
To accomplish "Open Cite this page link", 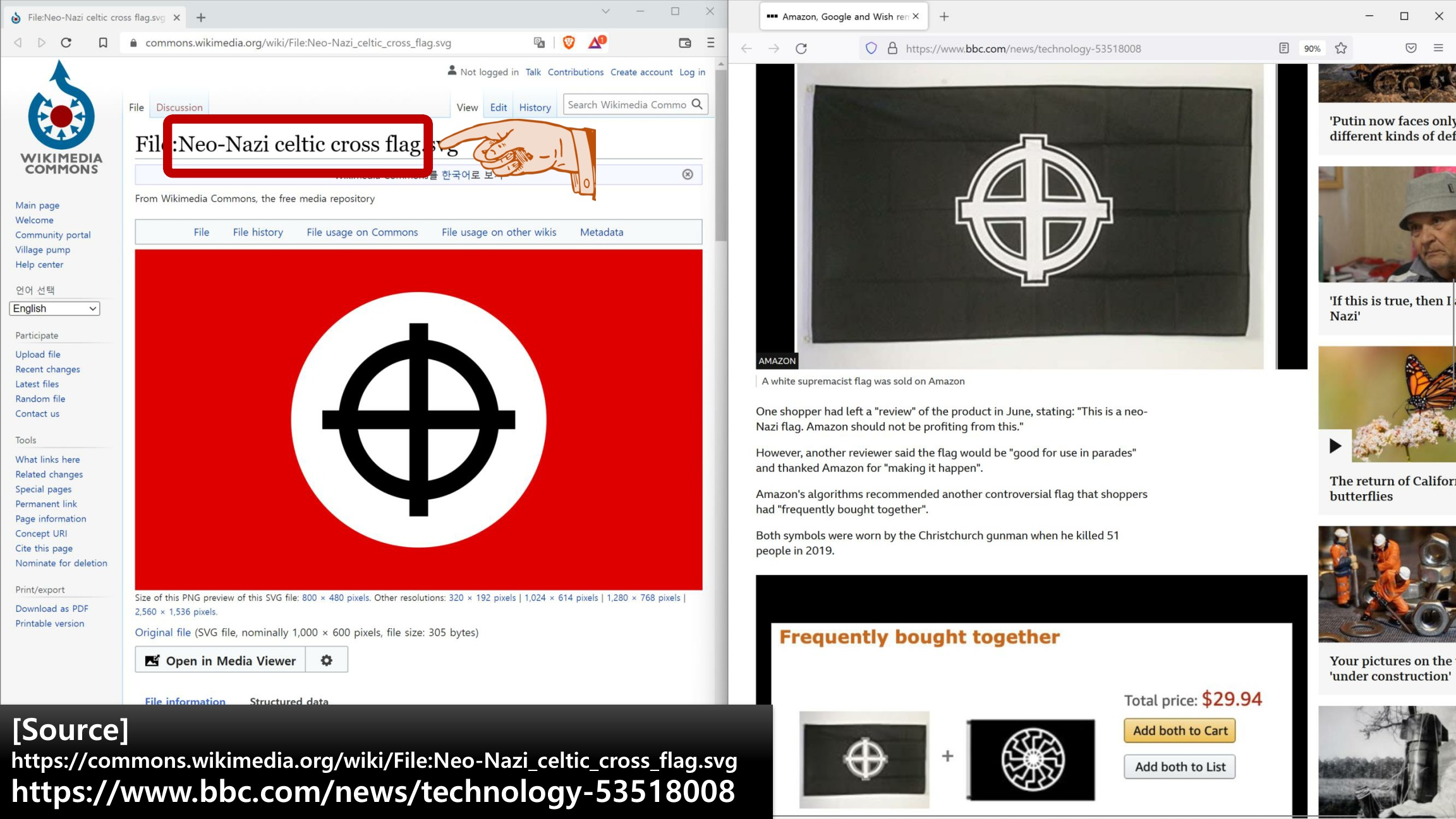I will tap(44, 549).
